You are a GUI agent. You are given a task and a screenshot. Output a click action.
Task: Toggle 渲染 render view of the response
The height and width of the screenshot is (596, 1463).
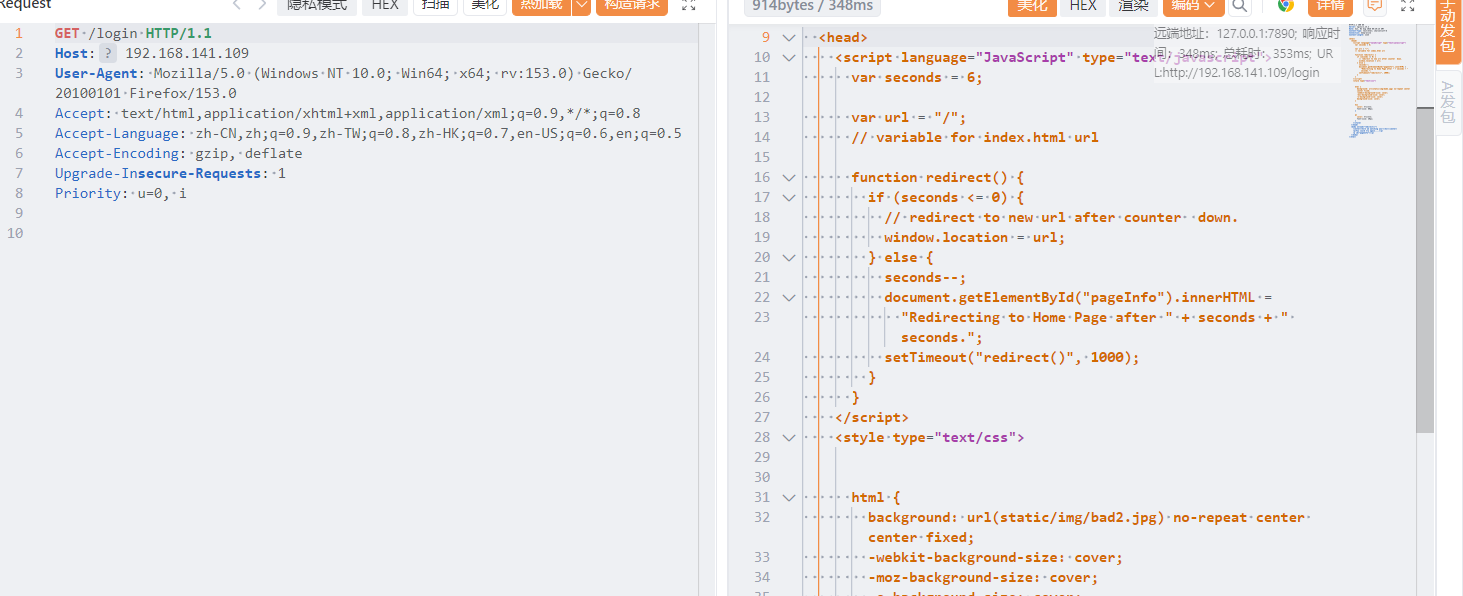coord(1133,5)
